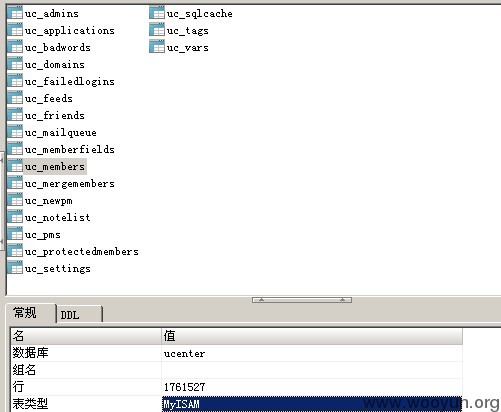Click the table icon beside uc_feeds
501x412 pixels.
(15, 98)
